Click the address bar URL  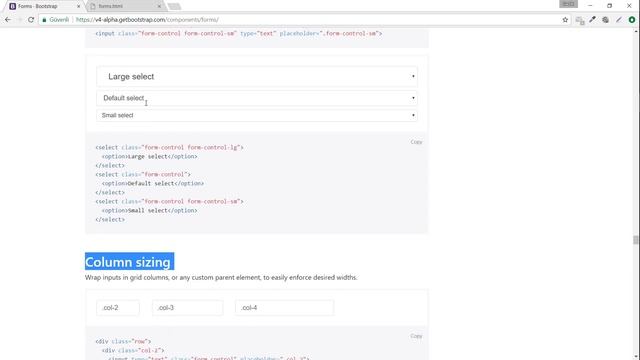147,20
